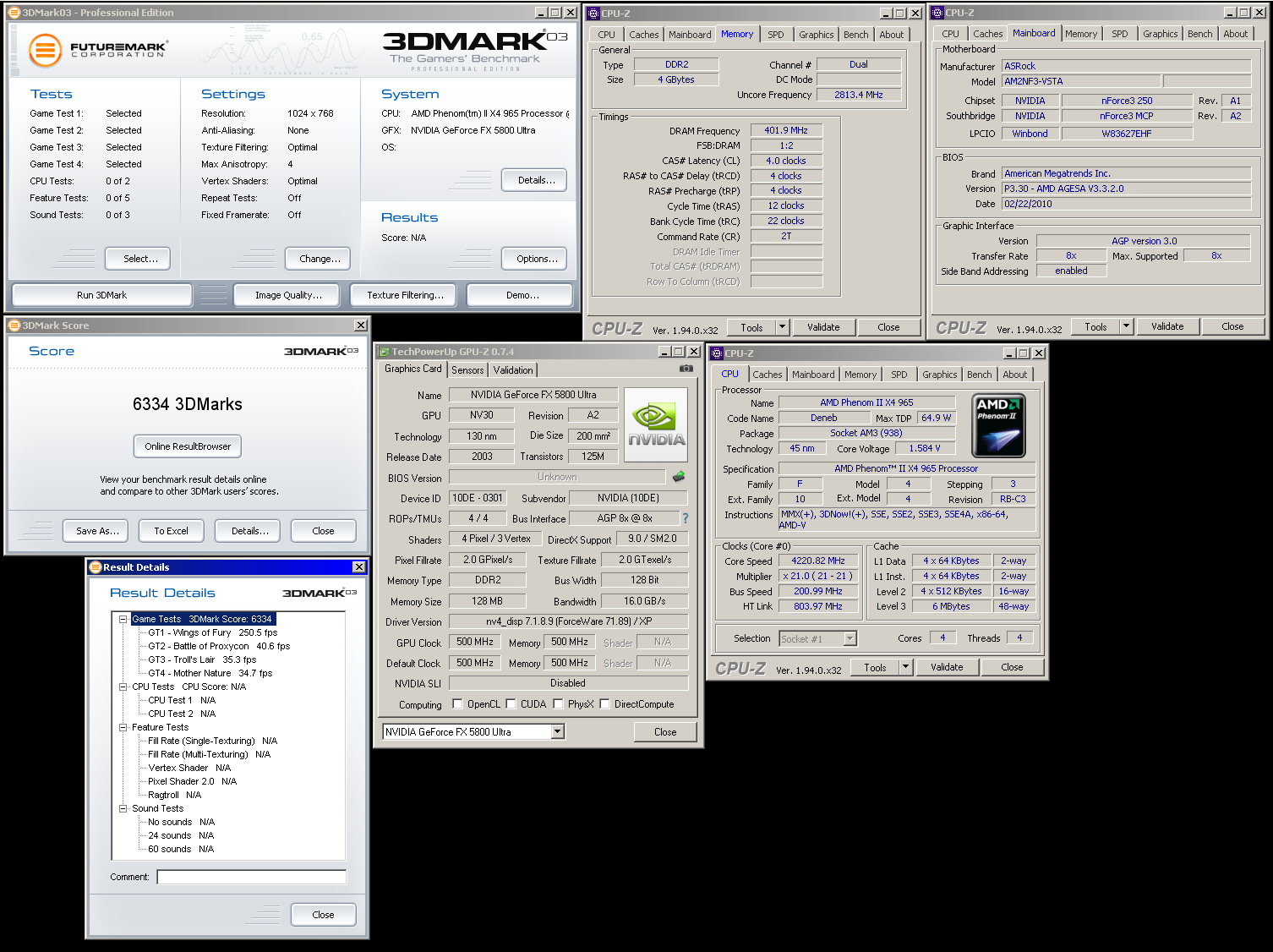Image resolution: width=1273 pixels, height=952 pixels.
Task: Open the GeForce FX 5800 Ultra card dropdown
Action: coord(558,732)
